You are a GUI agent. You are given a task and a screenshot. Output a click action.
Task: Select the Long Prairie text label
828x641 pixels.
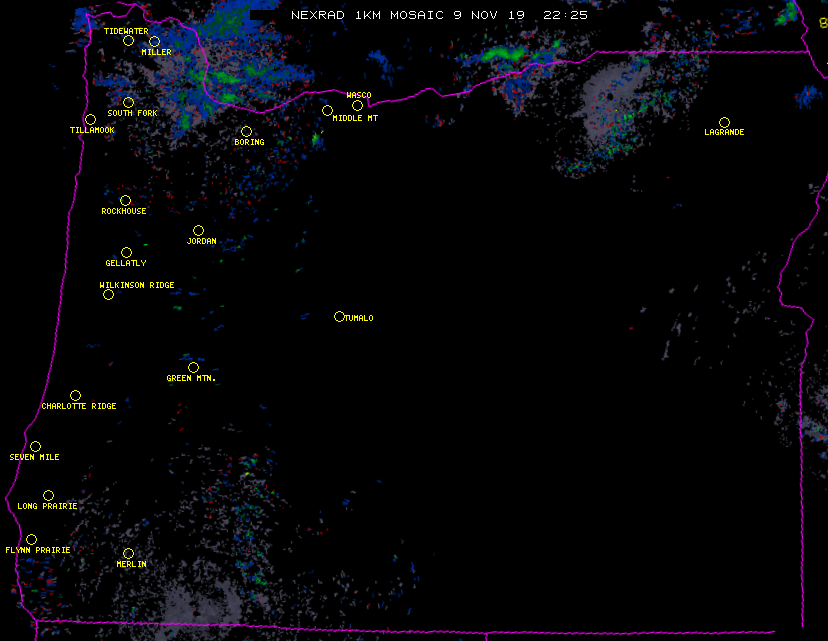[x=47, y=507]
